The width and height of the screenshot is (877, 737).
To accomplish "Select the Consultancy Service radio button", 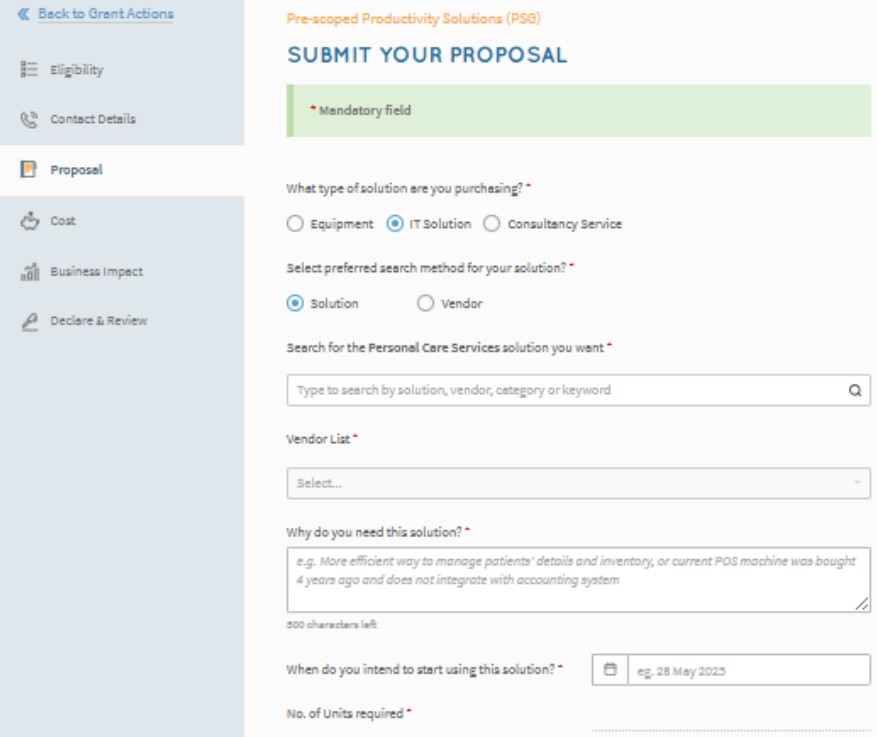I will [x=492, y=224].
